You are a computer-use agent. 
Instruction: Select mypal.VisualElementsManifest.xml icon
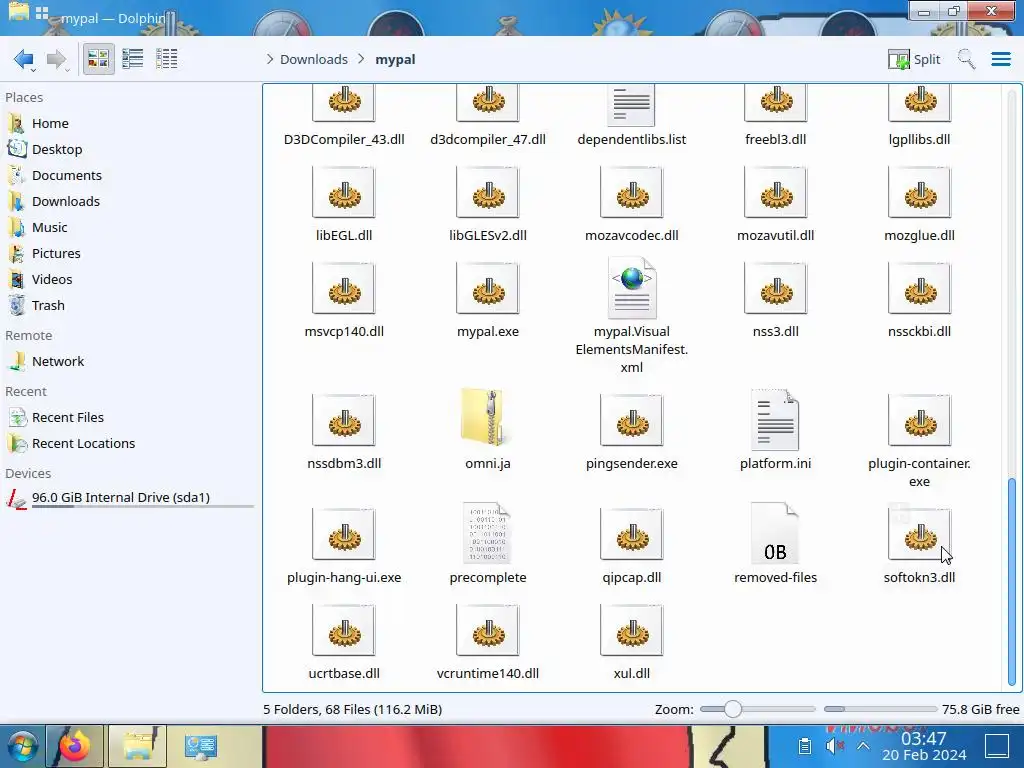[x=632, y=288]
